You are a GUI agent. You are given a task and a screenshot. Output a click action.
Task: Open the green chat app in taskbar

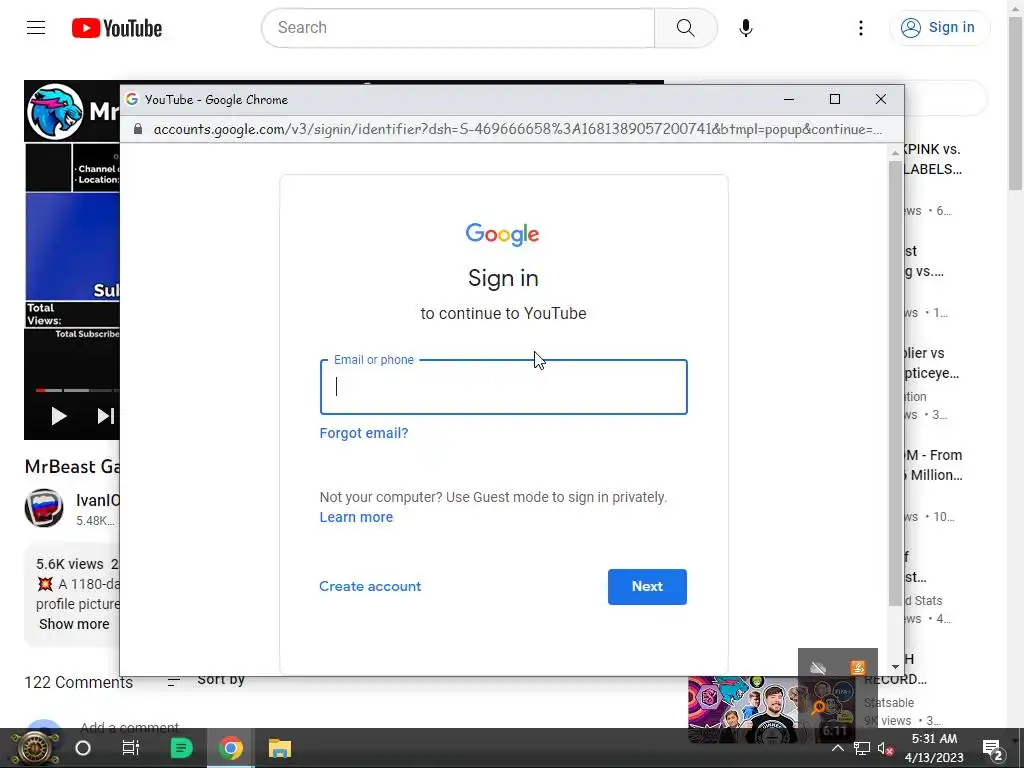181,748
